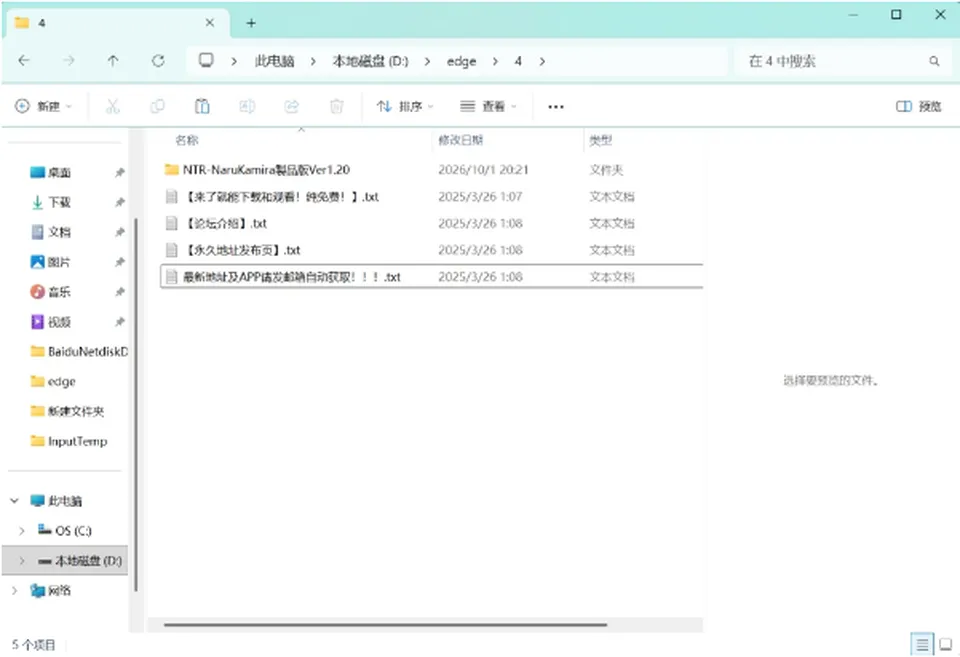Open InputTemp folder in sidebar
The width and height of the screenshot is (960, 657).
pyautogui.click(x=69, y=441)
